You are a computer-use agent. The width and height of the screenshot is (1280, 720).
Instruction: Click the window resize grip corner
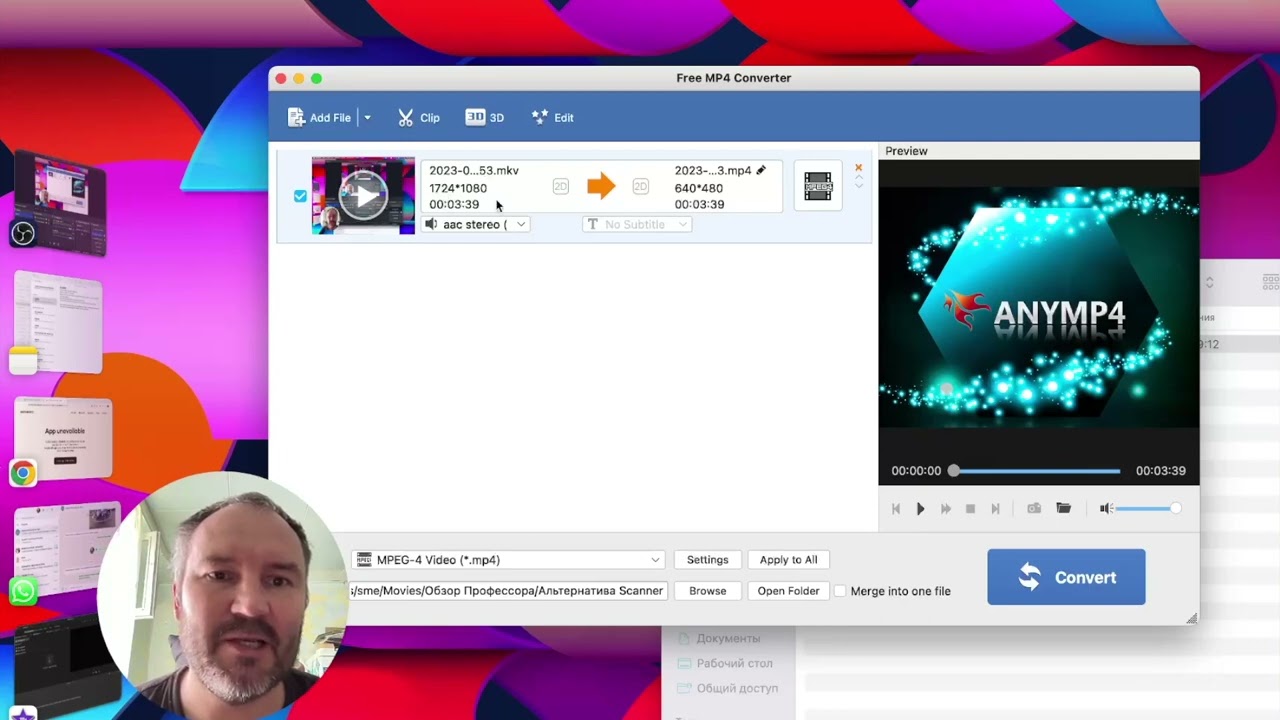click(x=1192, y=618)
